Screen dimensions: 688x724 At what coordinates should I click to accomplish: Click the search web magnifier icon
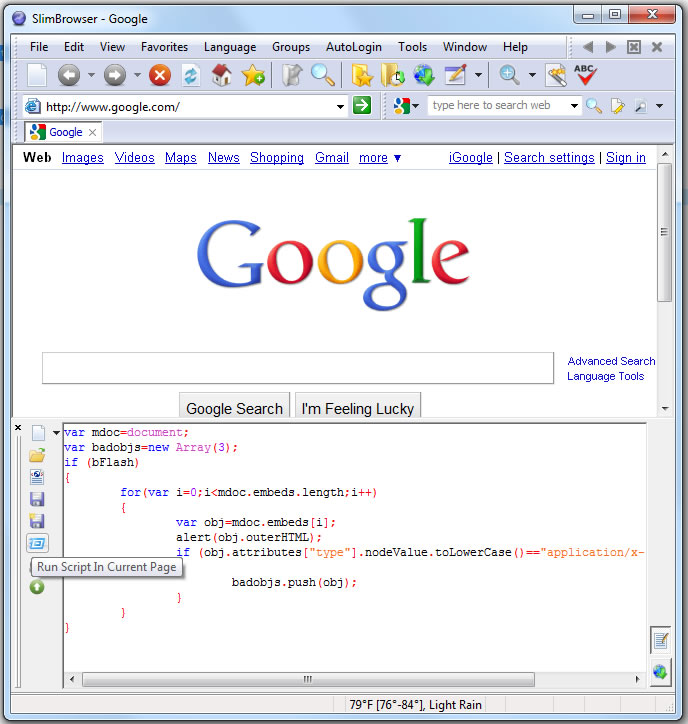click(593, 106)
